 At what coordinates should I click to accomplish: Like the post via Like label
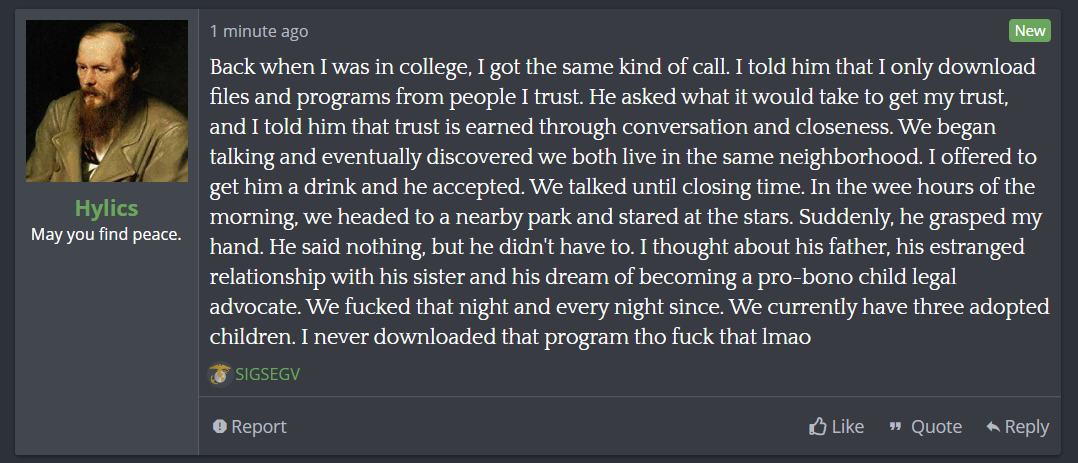848,427
